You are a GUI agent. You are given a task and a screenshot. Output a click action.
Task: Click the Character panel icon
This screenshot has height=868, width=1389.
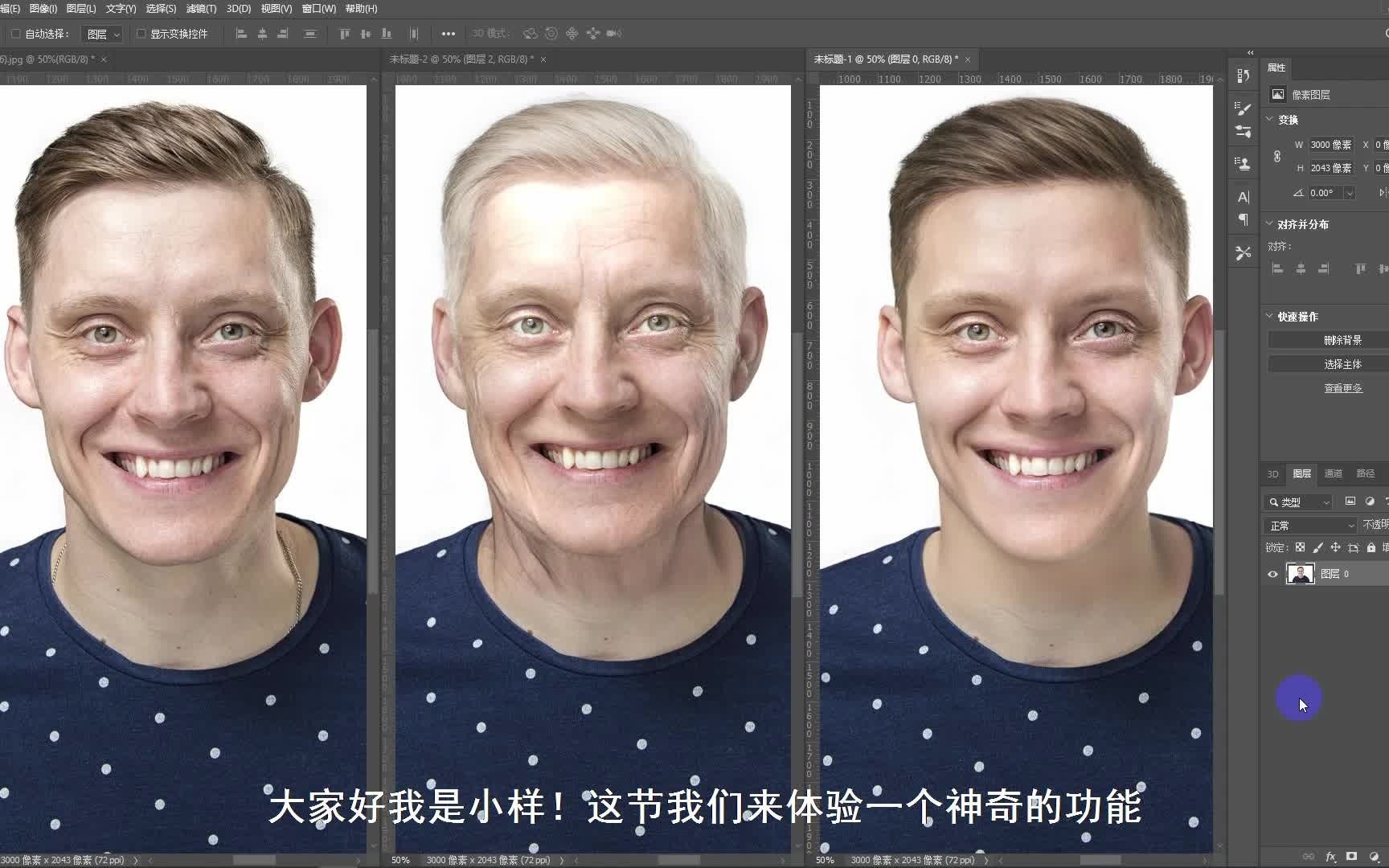click(x=1243, y=196)
